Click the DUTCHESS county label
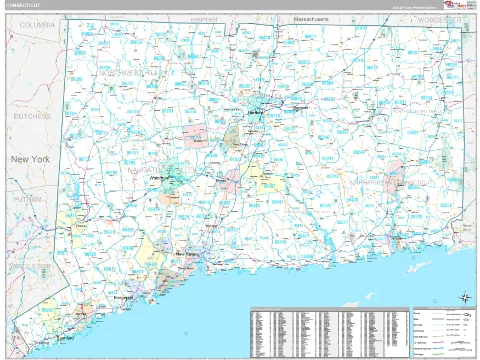 coord(32,116)
